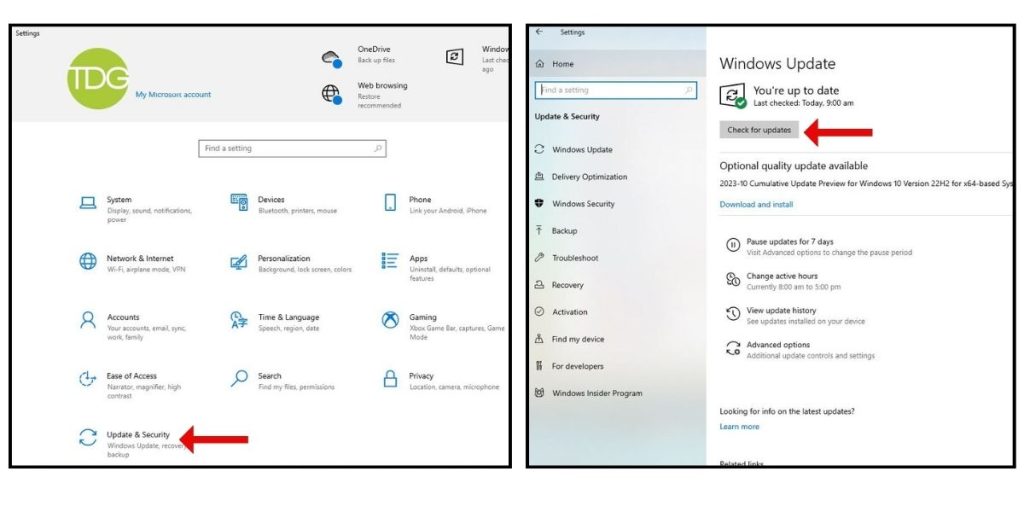This screenshot has height=512, width=1024.
Task: Open View update history
Action: point(781,310)
